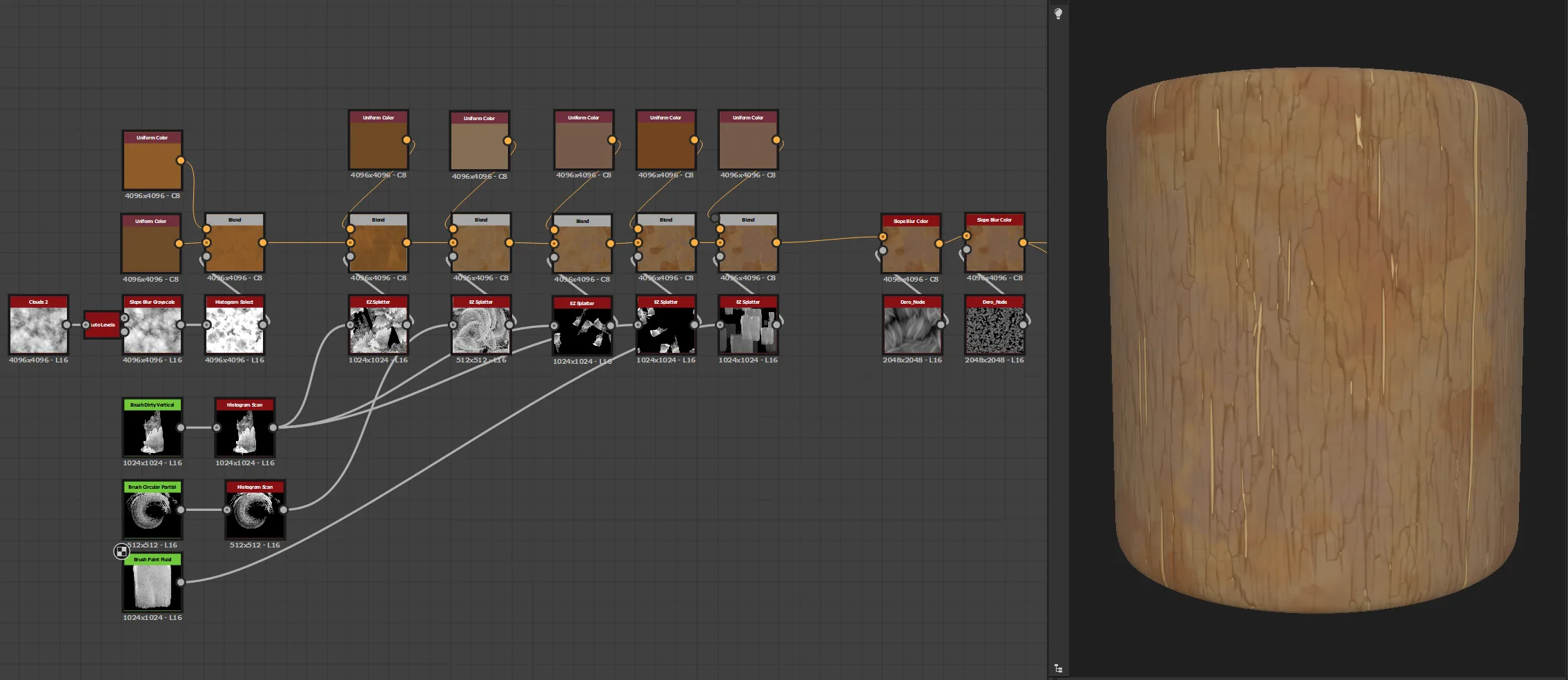Select the Dero_Node with speckled cell pattern

point(994,324)
